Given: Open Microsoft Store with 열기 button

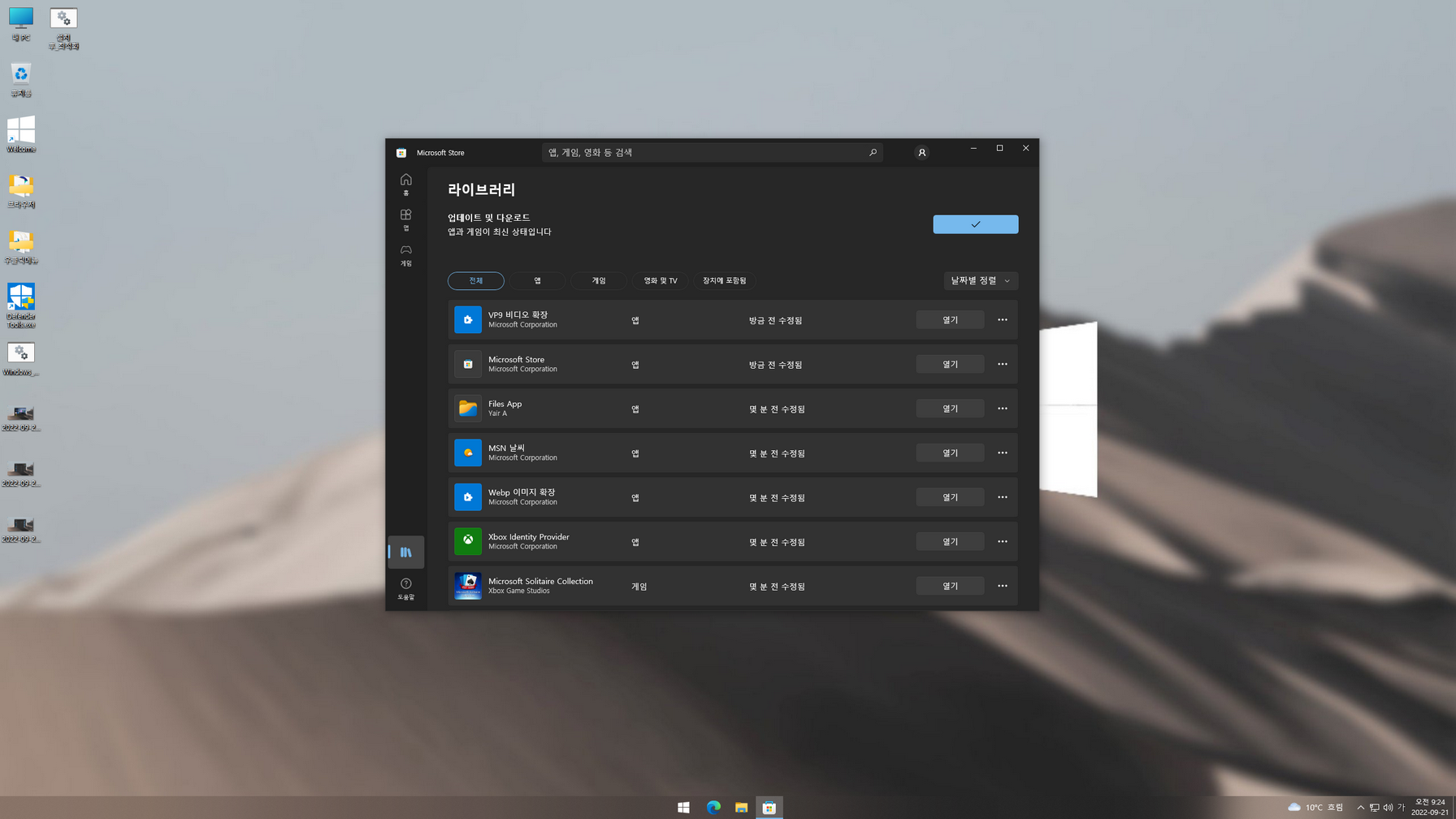Looking at the screenshot, I should pos(950,364).
